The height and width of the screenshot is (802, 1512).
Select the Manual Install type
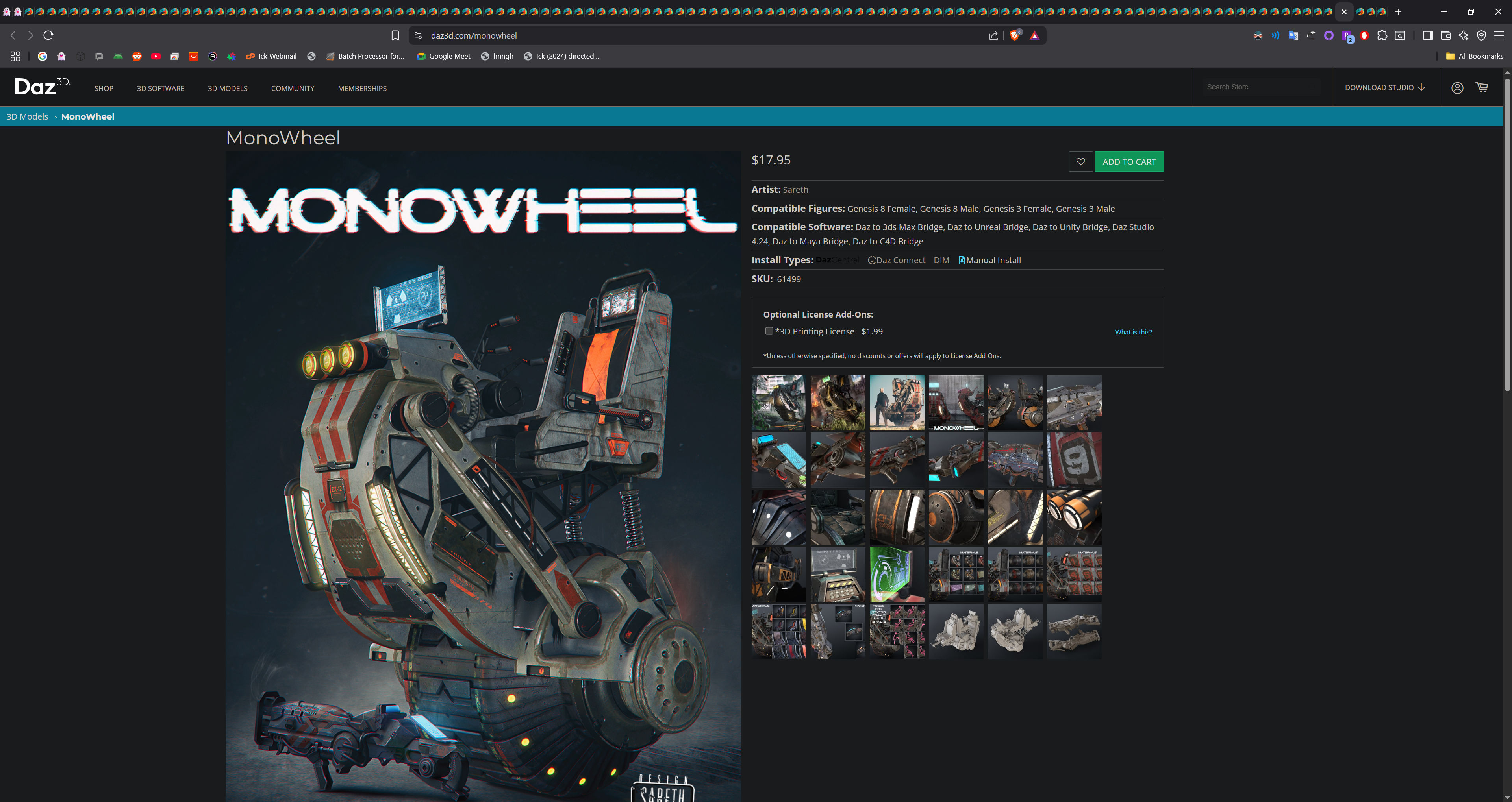pos(989,260)
